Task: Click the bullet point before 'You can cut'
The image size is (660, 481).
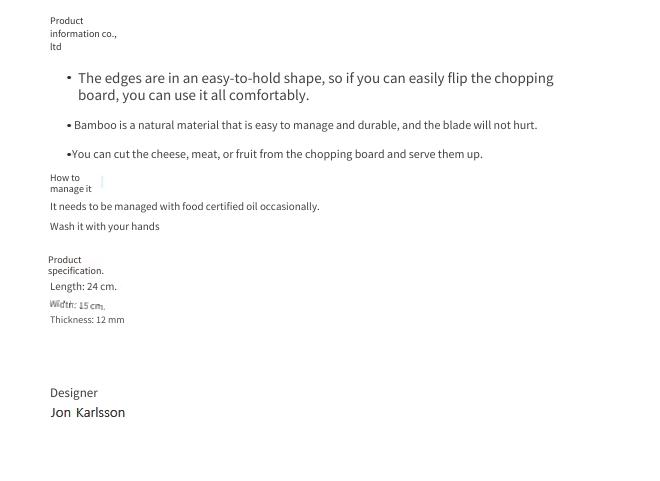Action: point(69,155)
